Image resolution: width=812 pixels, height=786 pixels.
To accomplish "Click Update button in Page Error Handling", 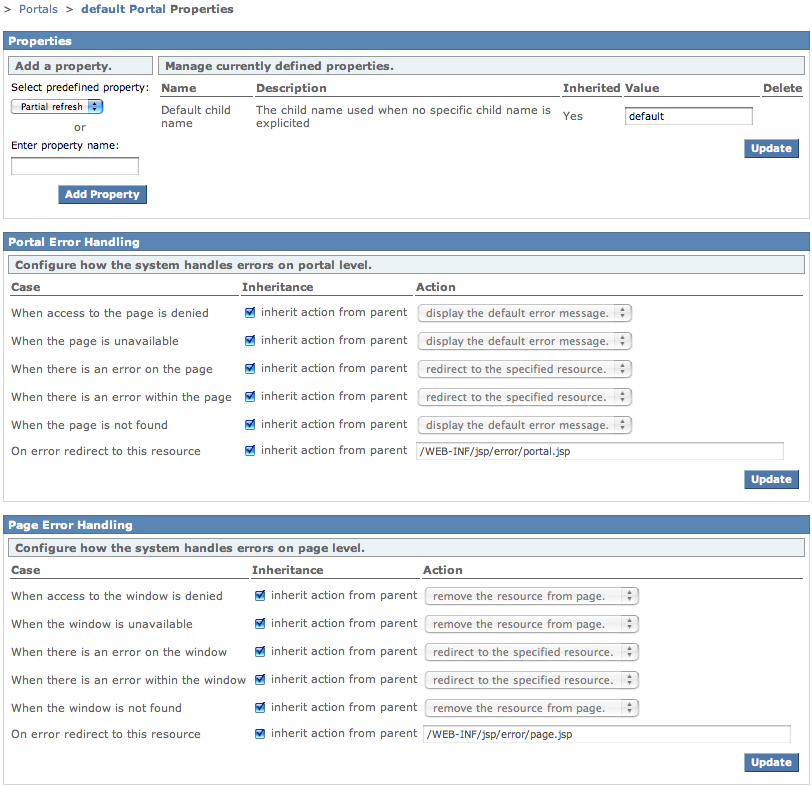I will [770, 762].
